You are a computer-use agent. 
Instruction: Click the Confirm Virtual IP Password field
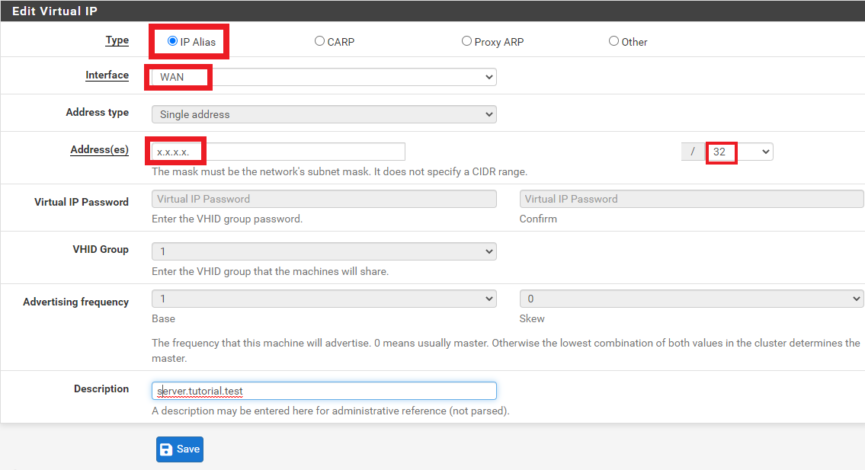coord(692,199)
